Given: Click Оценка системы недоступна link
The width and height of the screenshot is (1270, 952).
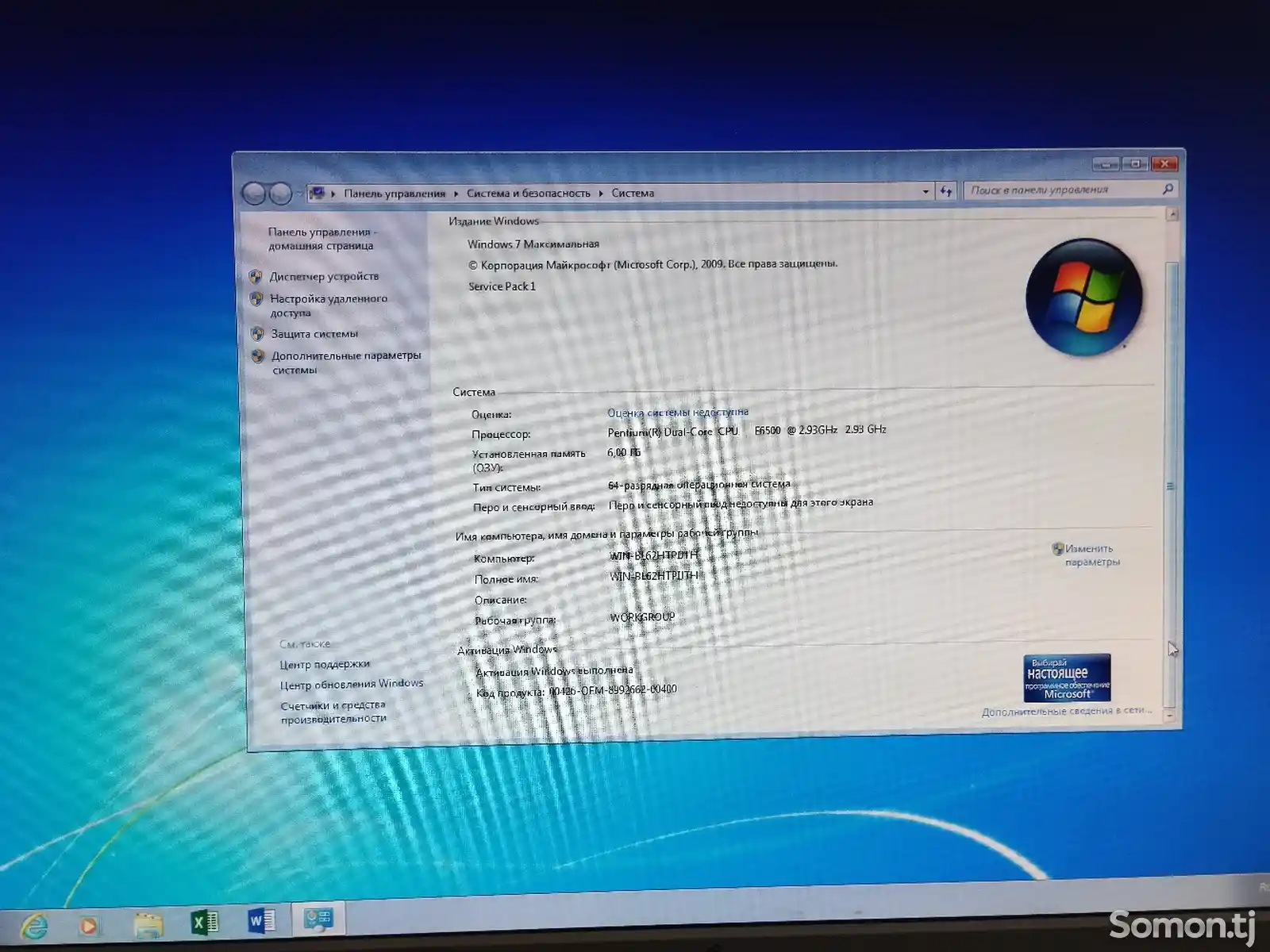Looking at the screenshot, I should (678, 413).
